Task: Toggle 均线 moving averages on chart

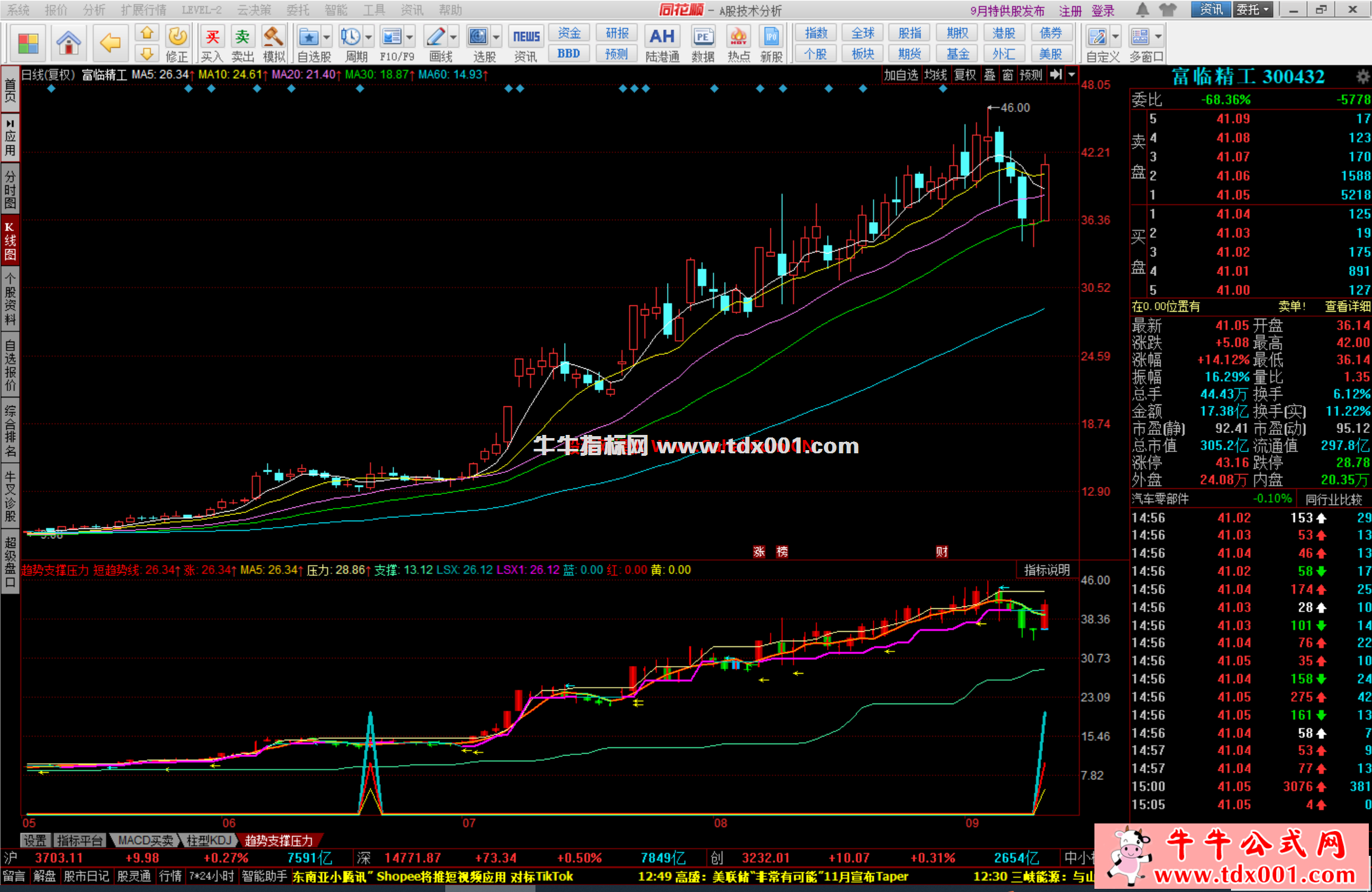Action: click(x=935, y=74)
